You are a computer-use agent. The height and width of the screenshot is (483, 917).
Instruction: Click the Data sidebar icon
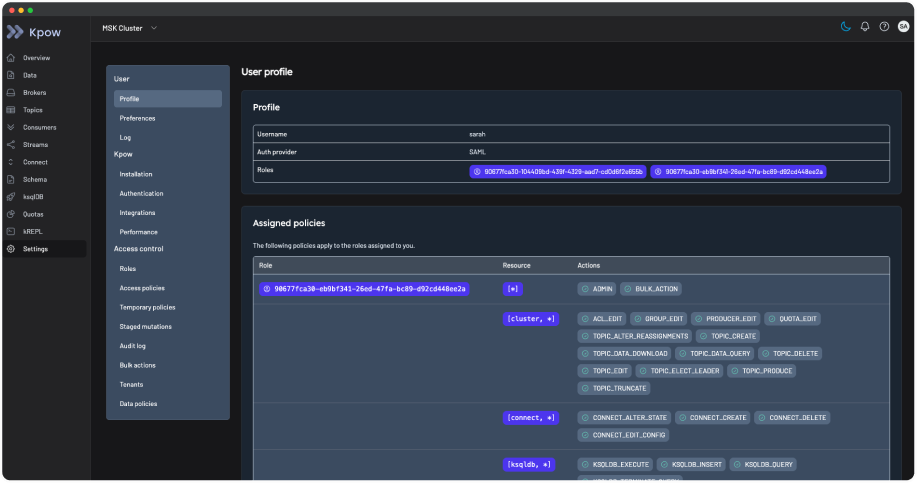[x=11, y=75]
